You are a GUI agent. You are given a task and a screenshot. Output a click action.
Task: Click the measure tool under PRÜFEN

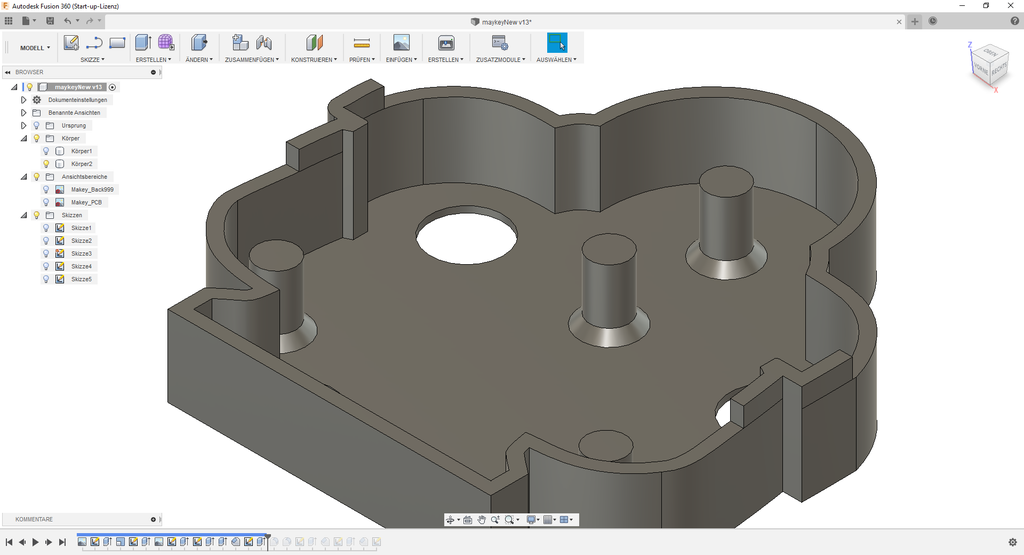[x=362, y=43]
